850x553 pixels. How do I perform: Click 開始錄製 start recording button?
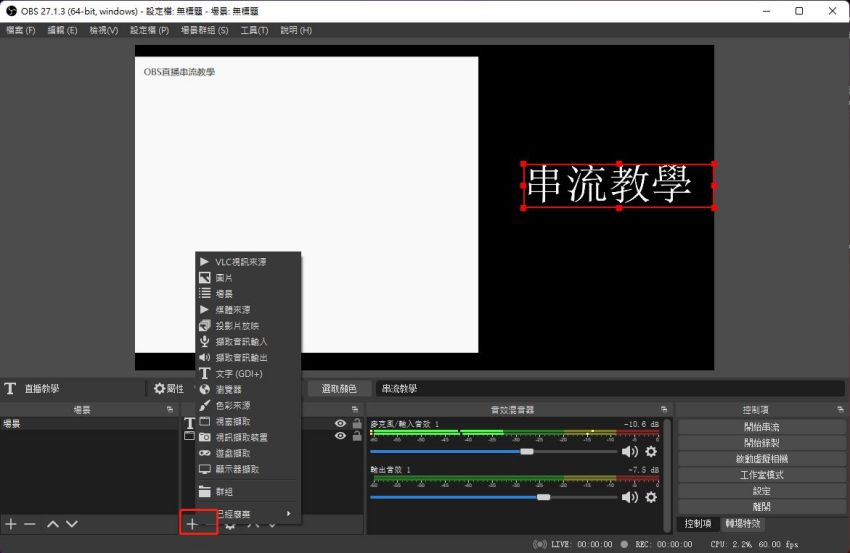762,443
